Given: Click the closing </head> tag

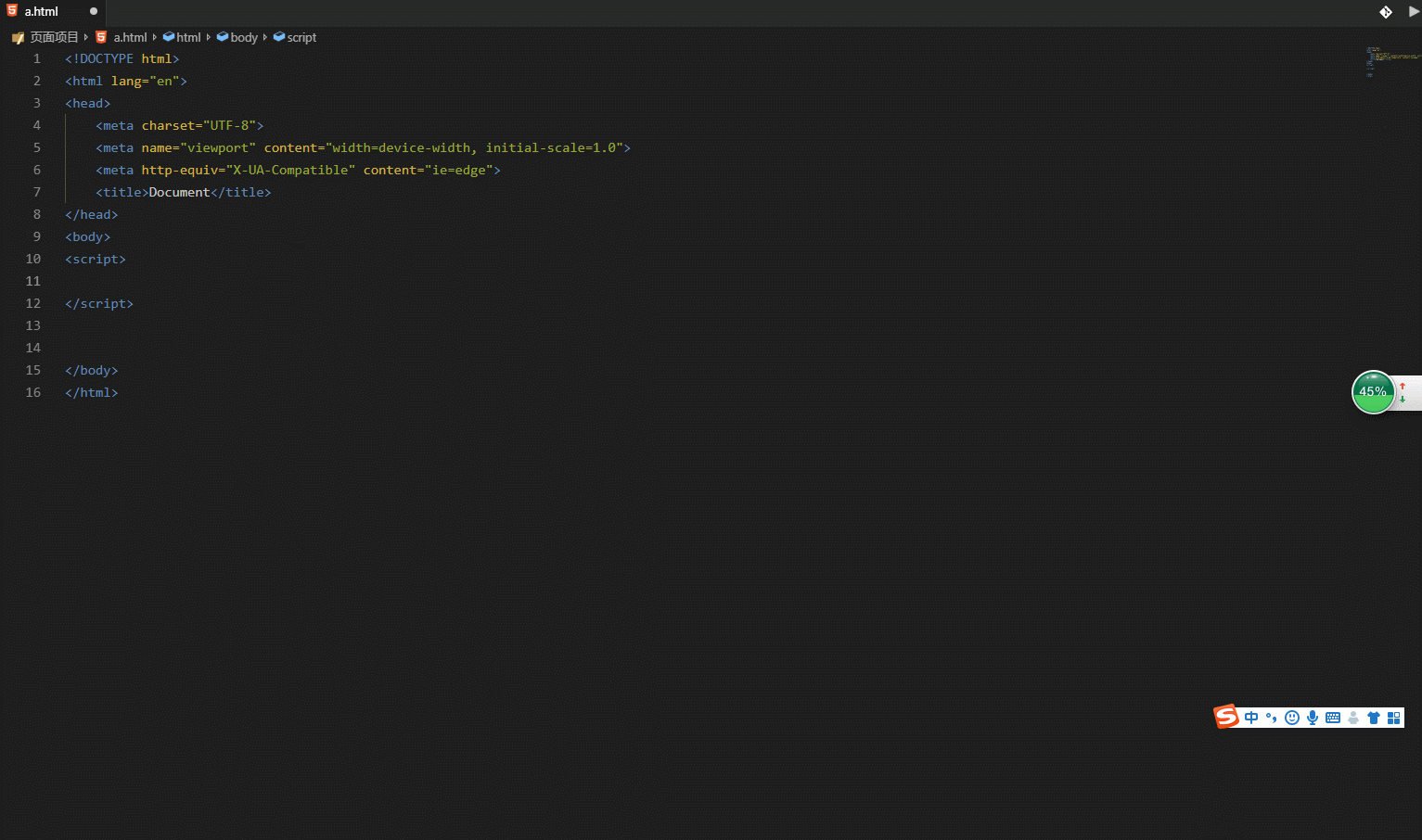Looking at the screenshot, I should [92, 214].
